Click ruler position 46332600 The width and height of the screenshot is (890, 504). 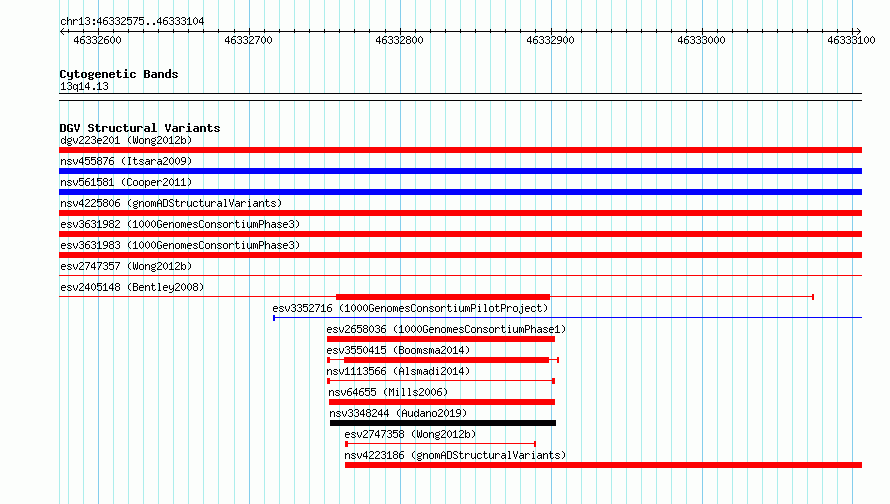pos(98,40)
